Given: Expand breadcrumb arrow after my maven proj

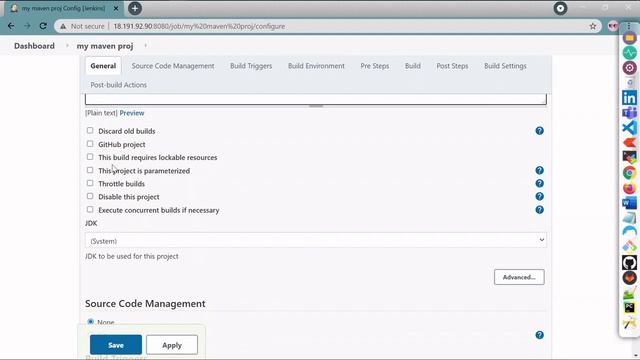Looking at the screenshot, I should (x=145, y=46).
